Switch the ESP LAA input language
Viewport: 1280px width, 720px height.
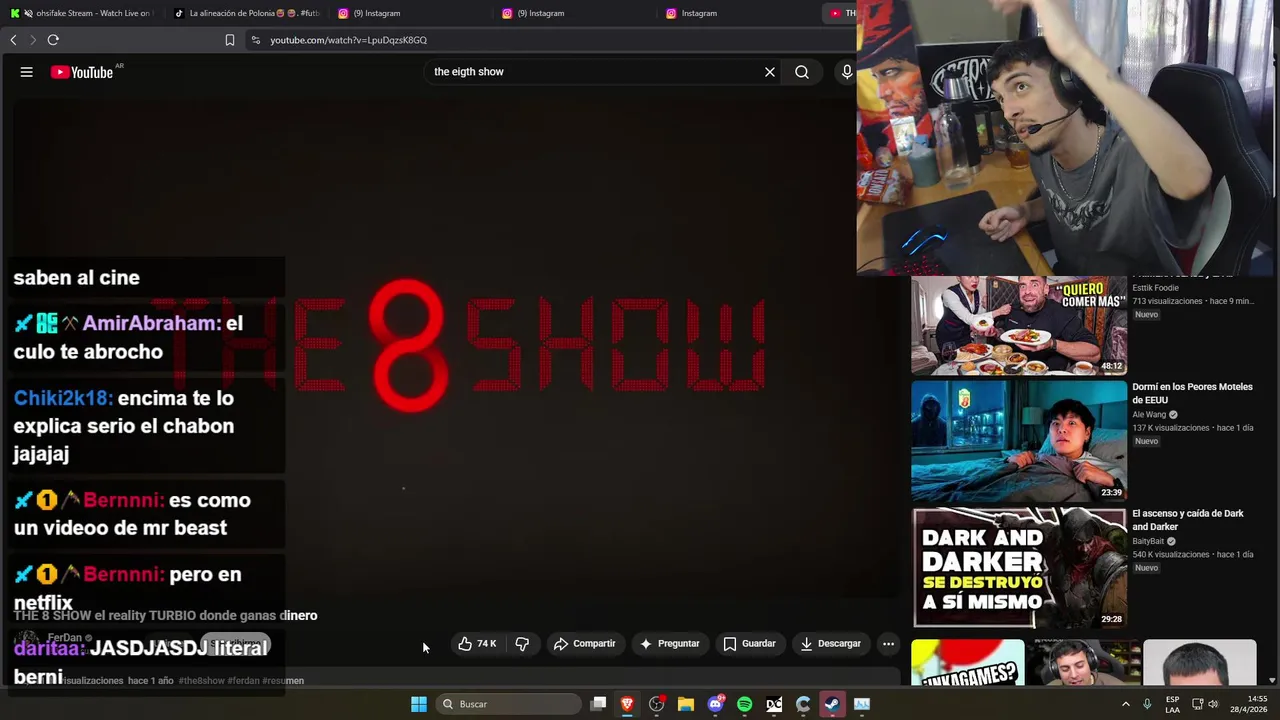[x=1172, y=704]
